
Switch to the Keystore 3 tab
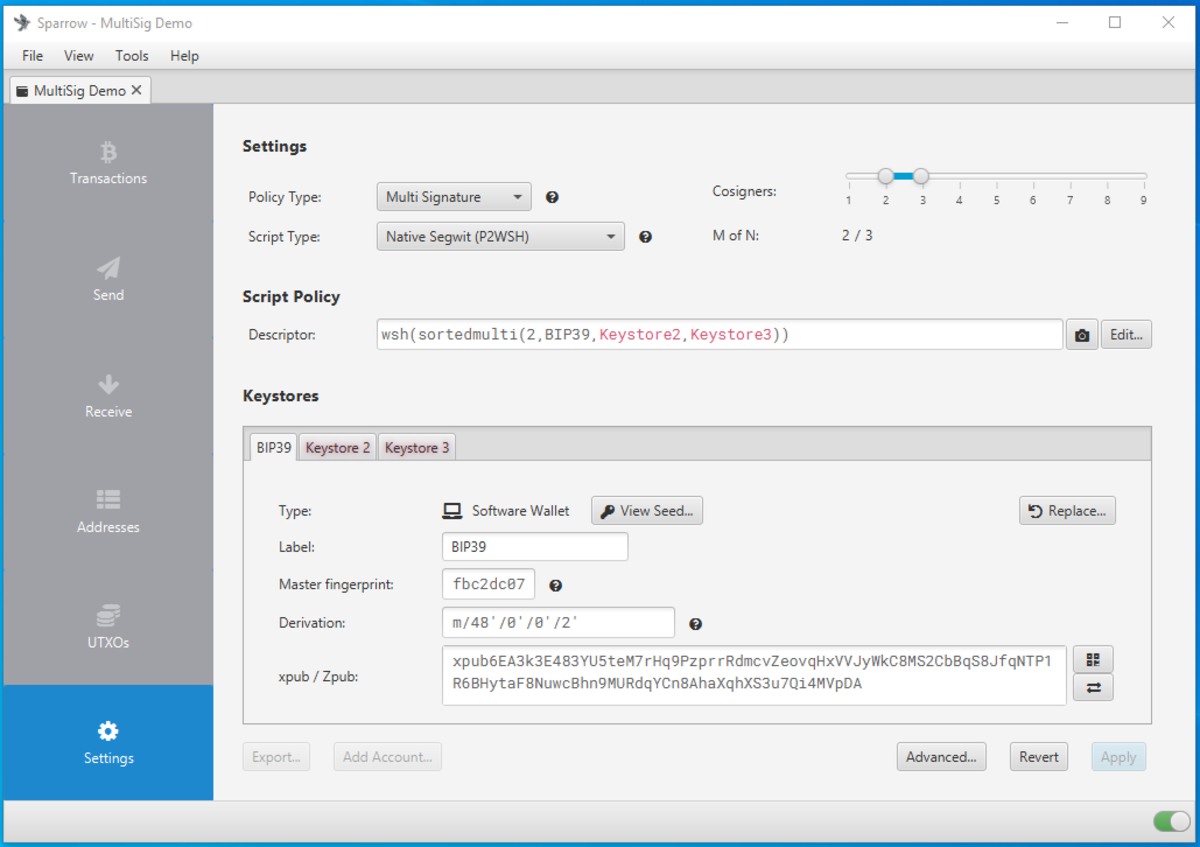click(417, 447)
